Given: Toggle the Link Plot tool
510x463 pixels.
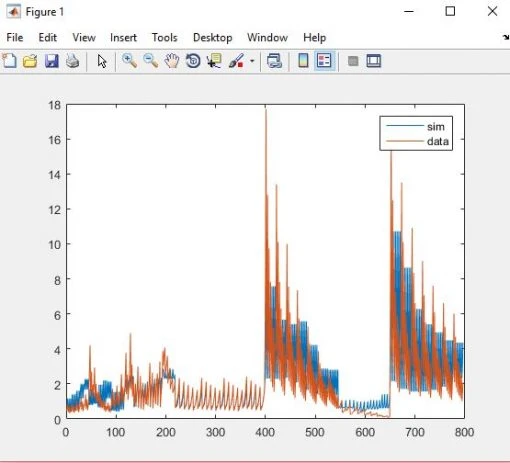Looking at the screenshot, I should 274,61.
